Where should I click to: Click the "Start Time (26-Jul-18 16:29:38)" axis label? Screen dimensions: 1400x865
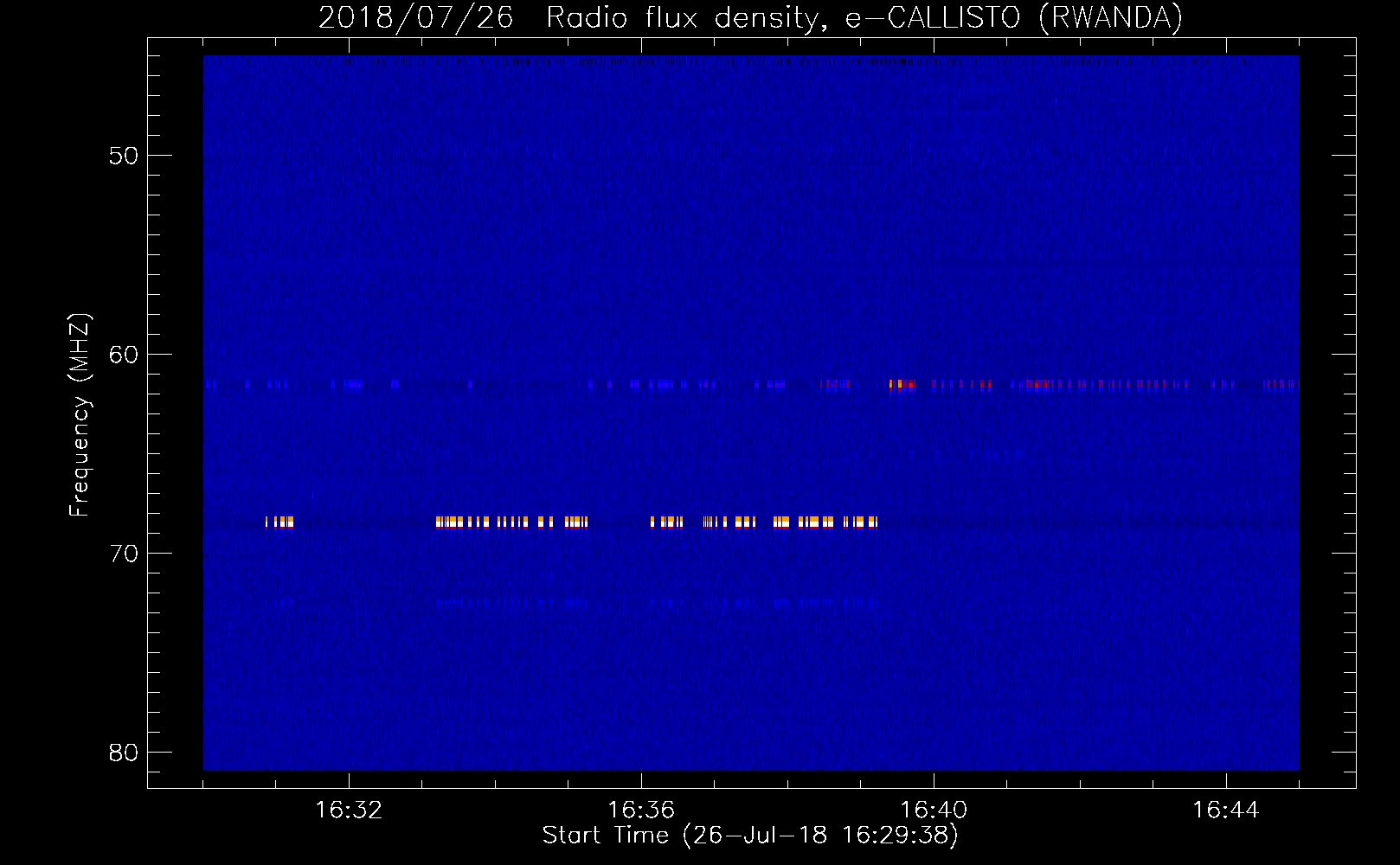coord(750,836)
